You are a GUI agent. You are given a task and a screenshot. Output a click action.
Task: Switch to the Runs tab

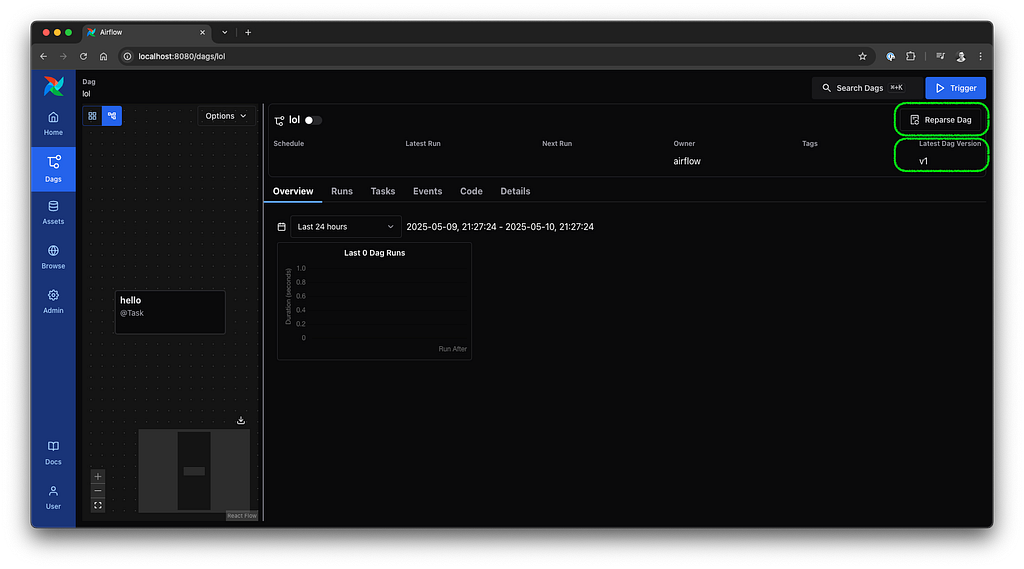coord(342,191)
